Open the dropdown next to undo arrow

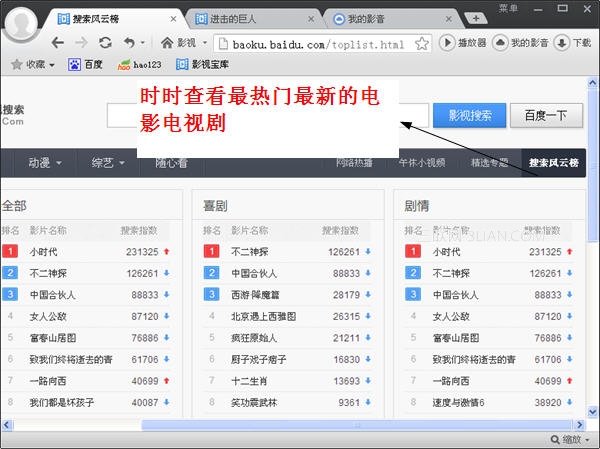(x=142, y=42)
